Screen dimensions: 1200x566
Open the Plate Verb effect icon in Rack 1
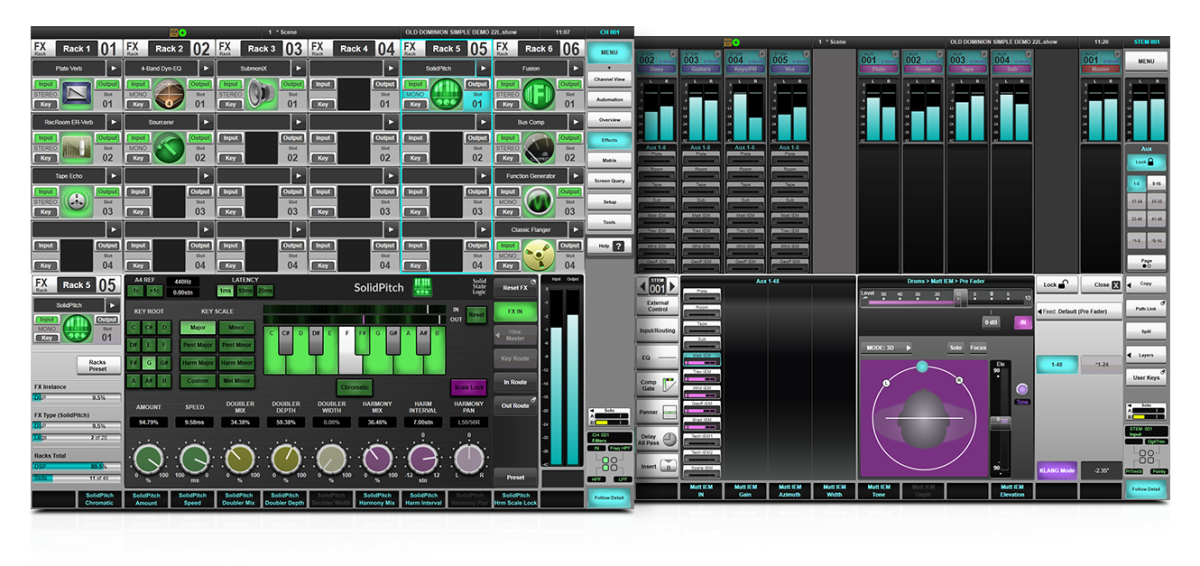[76, 96]
